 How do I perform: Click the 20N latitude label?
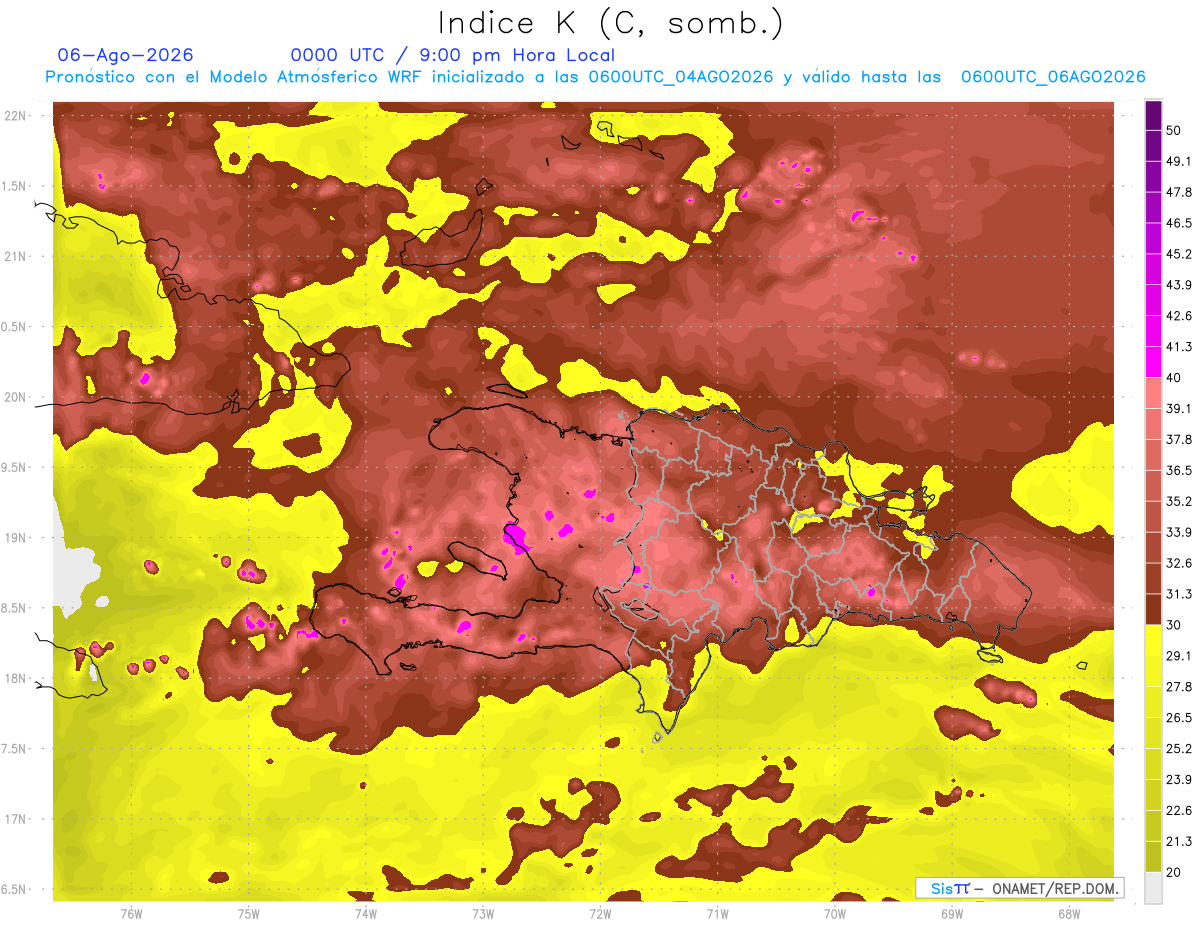pyautogui.click(x=15, y=397)
